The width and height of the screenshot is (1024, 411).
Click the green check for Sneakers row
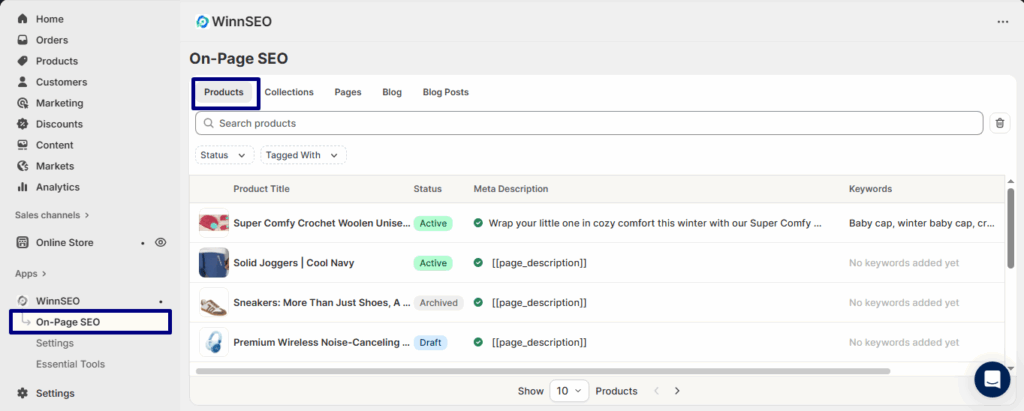pos(478,303)
